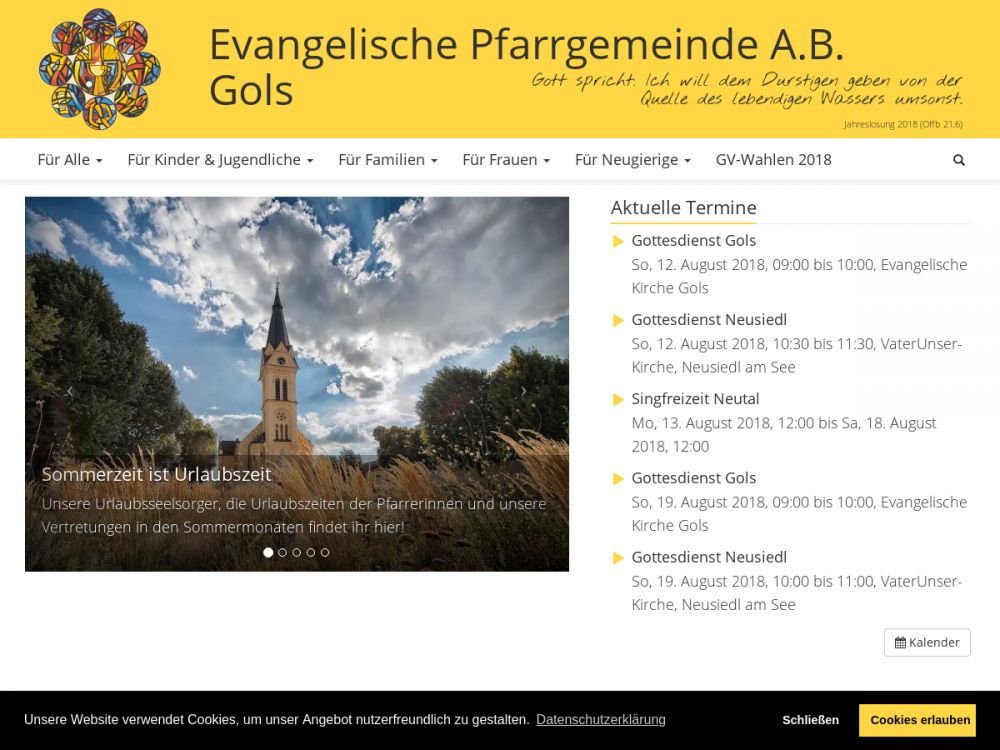1000x750 pixels.
Task: Expand the Für Alle dropdown
Action: pos(70,160)
